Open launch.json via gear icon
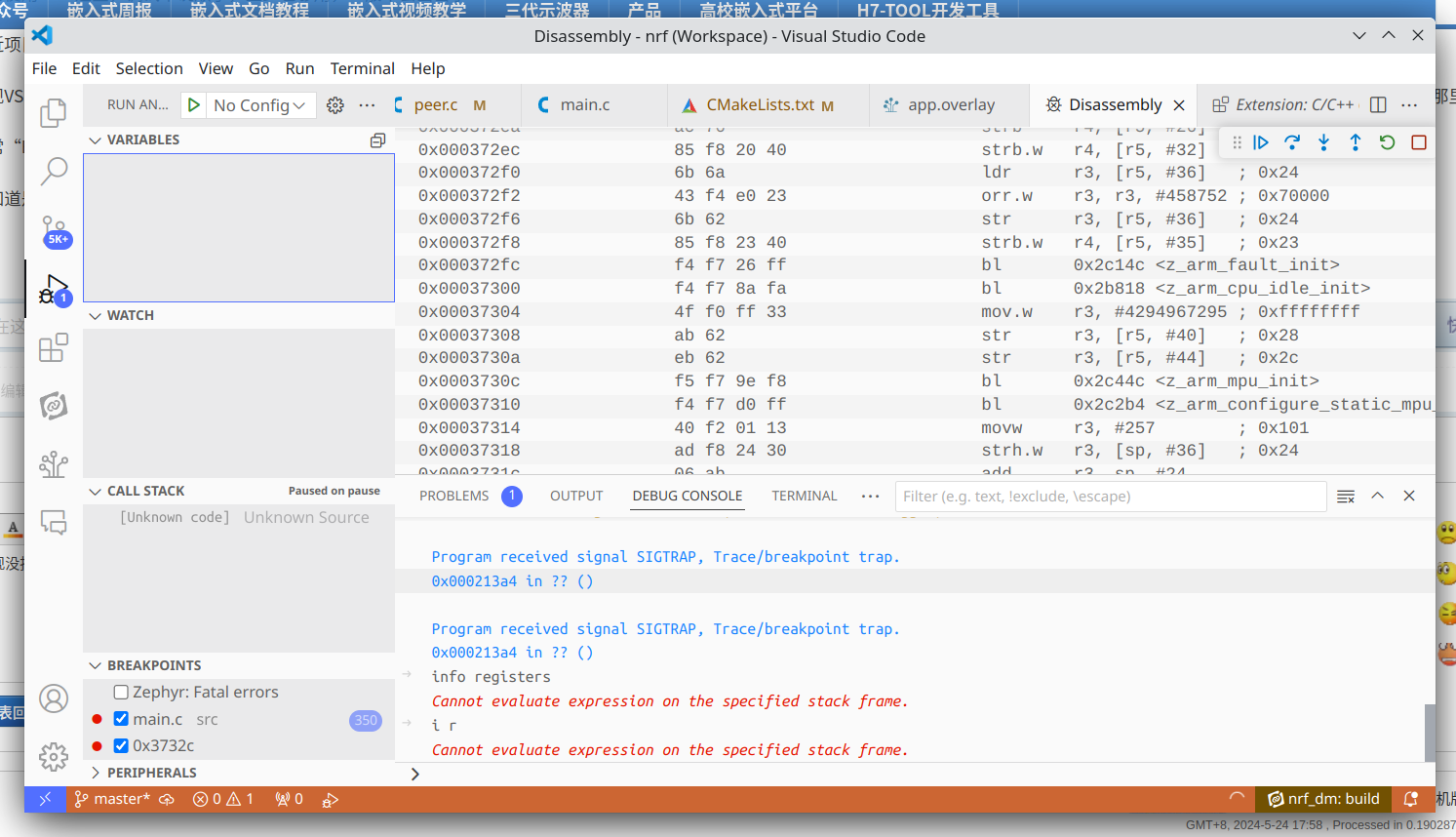Viewport: 1456px width, 837px height. (x=335, y=104)
